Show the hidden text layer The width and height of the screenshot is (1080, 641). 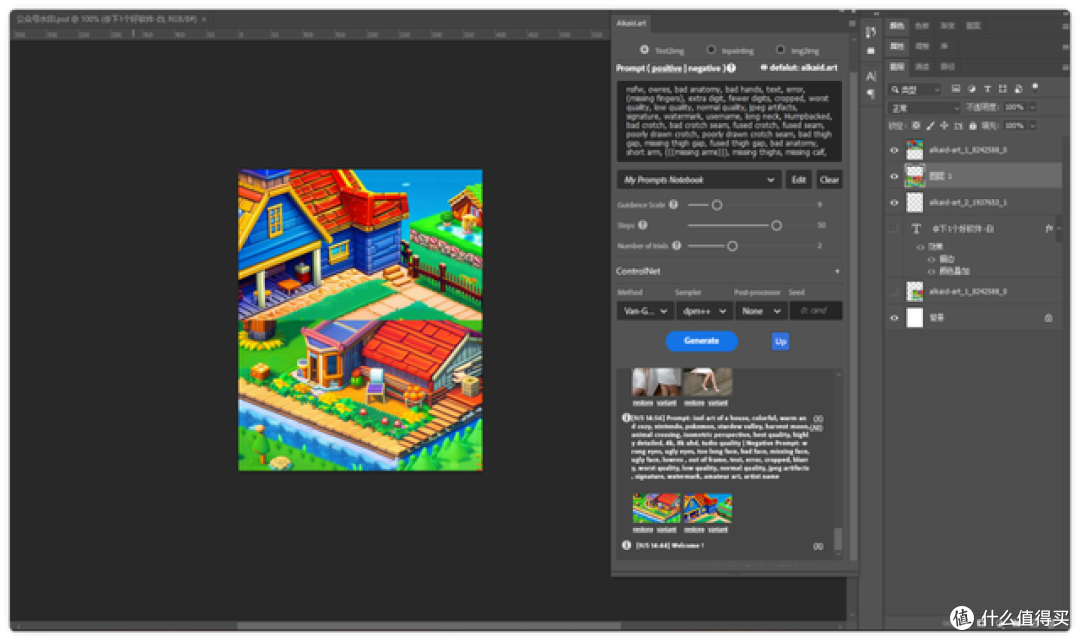894,229
